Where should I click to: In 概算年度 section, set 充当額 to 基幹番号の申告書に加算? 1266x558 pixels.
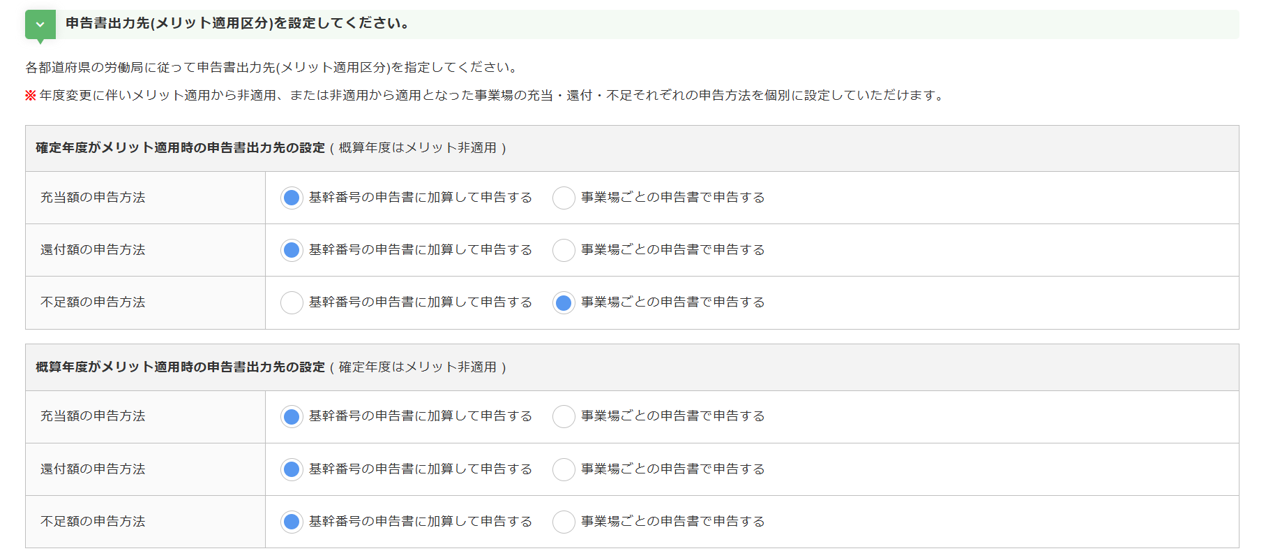(x=291, y=416)
